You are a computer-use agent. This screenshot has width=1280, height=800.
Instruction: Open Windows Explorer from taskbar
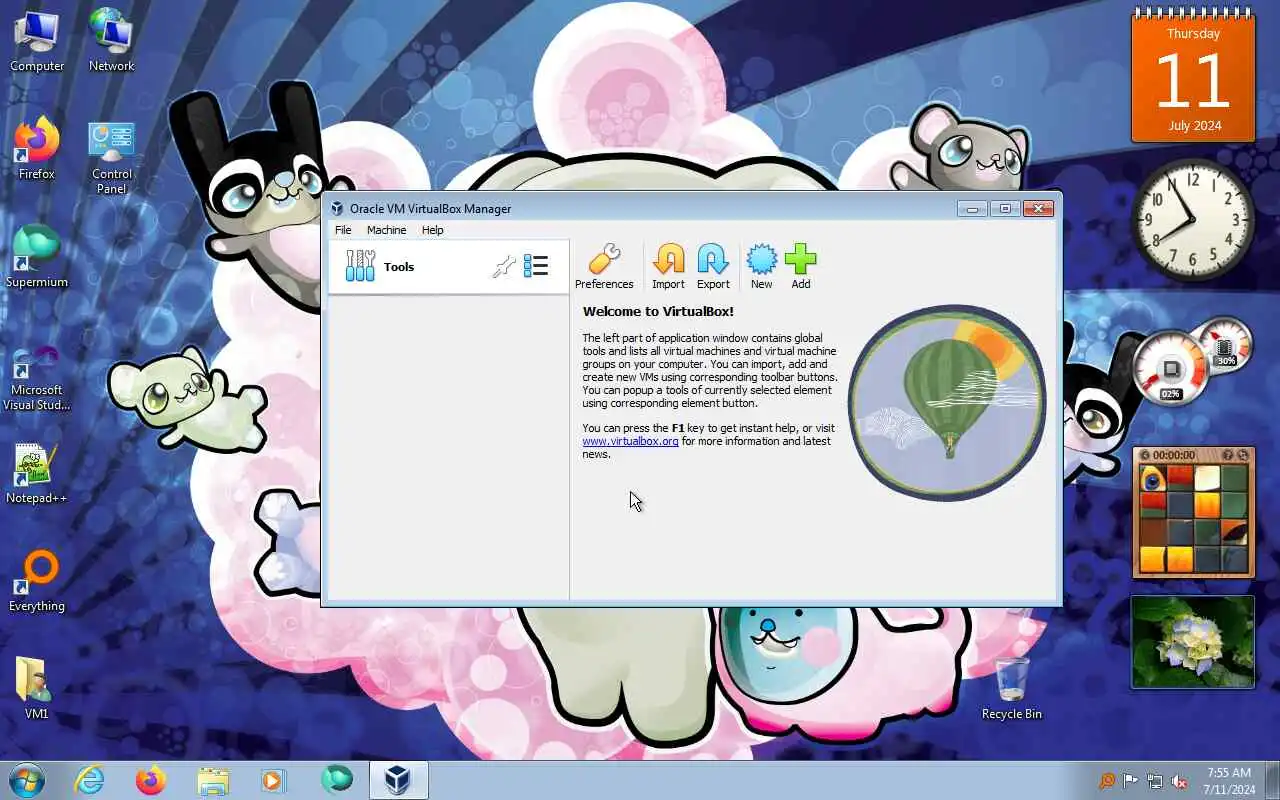pos(213,780)
